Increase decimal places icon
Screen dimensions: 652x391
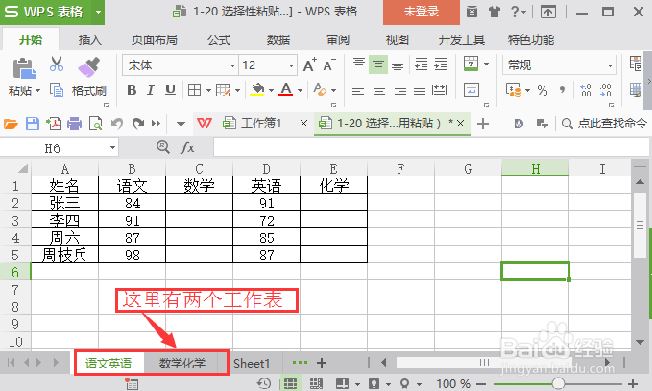coord(586,90)
